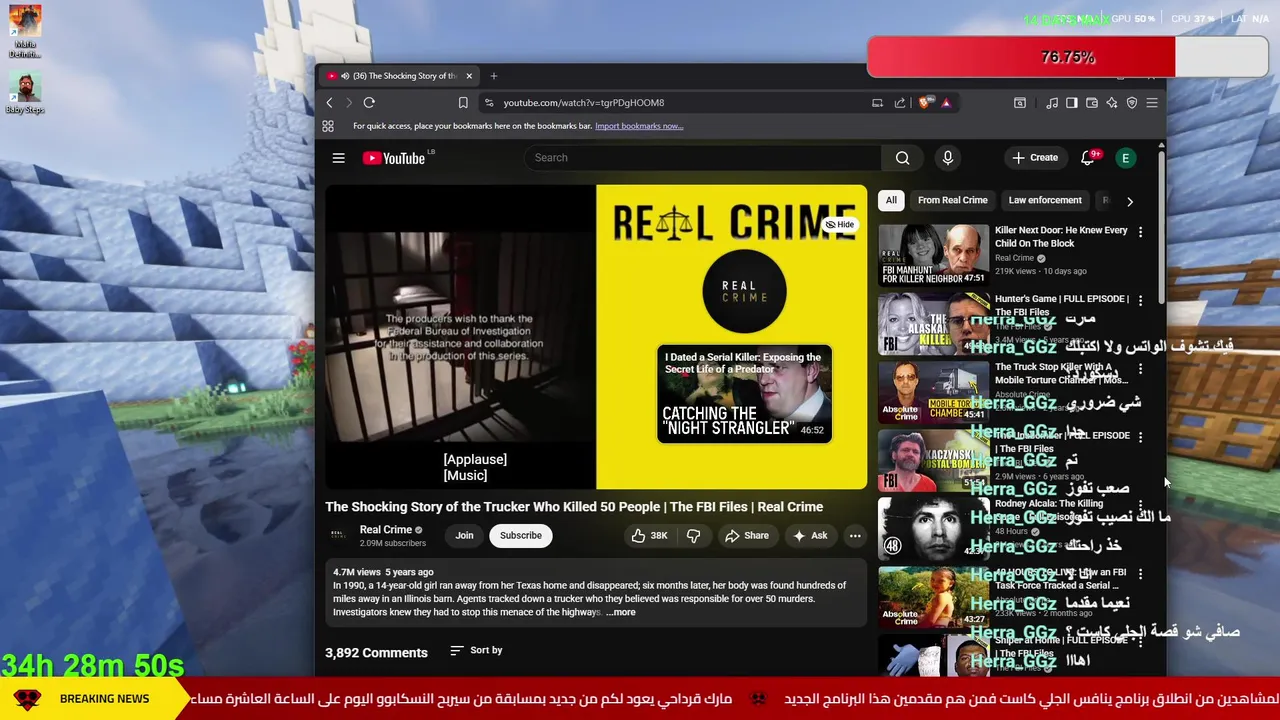Image resolution: width=1280 pixels, height=720 pixels.
Task: Open Brave VPN shield icon
Action: [x=1131, y=103]
